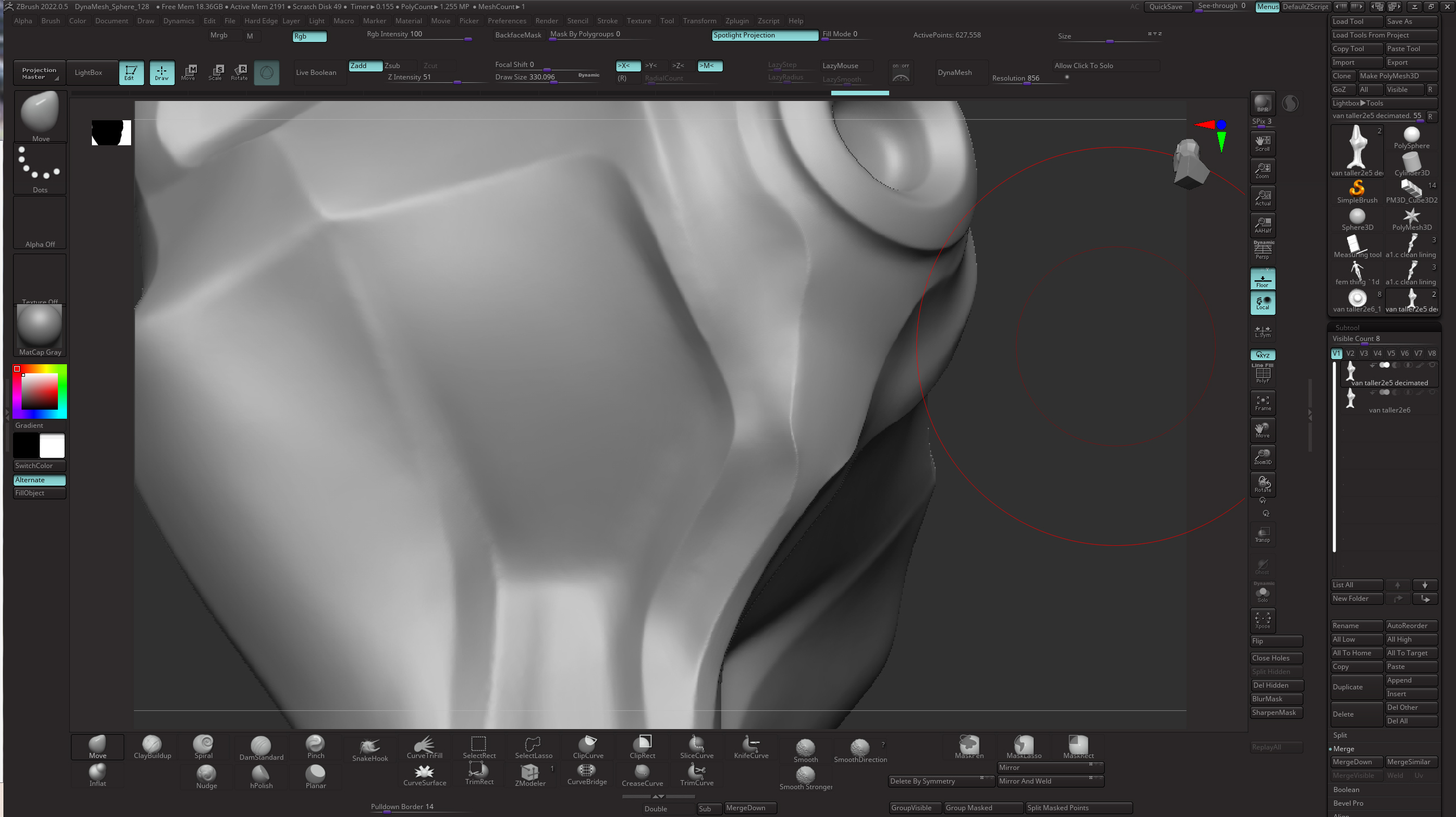Select the ClayBuildup brush
The width and height of the screenshot is (1456, 817).
pos(152,747)
